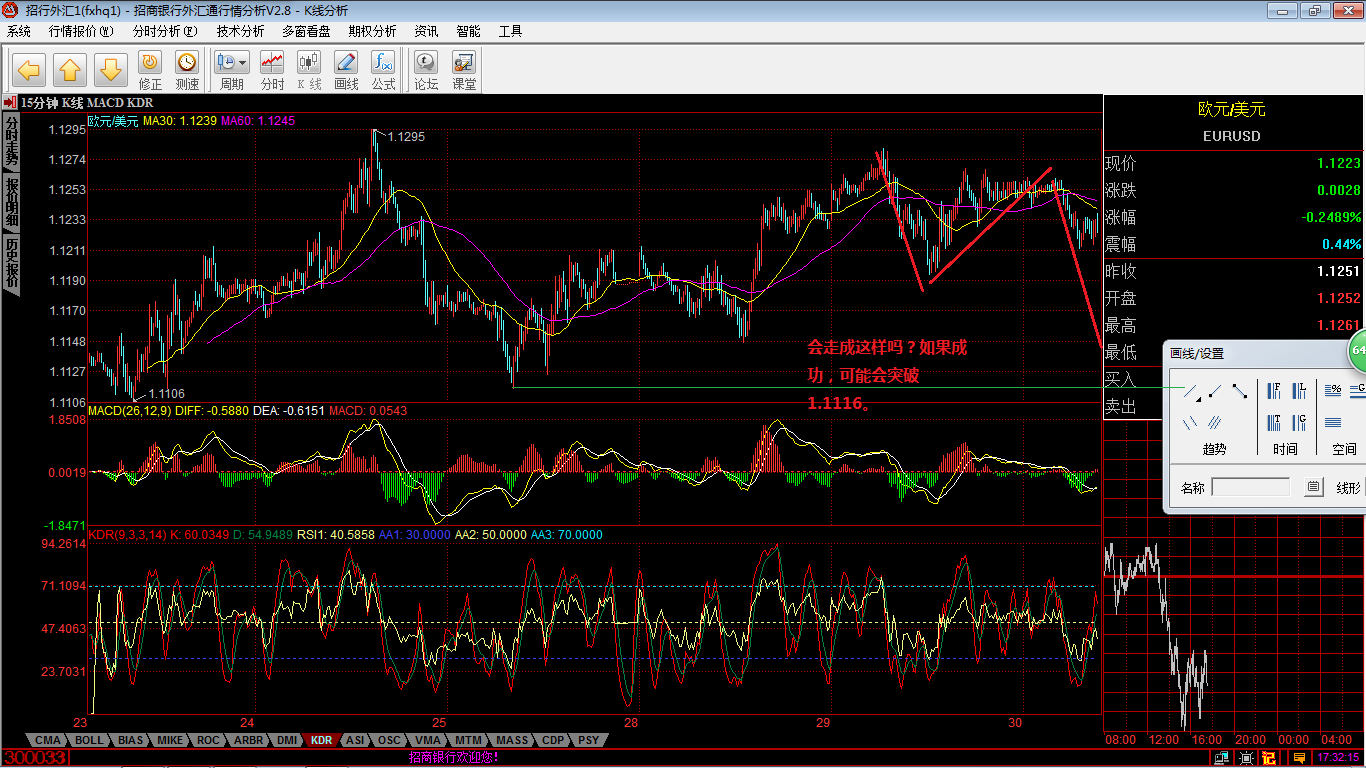The image size is (1366, 768).
Task: Select the line segment drawing tool
Action: [x=1240, y=391]
